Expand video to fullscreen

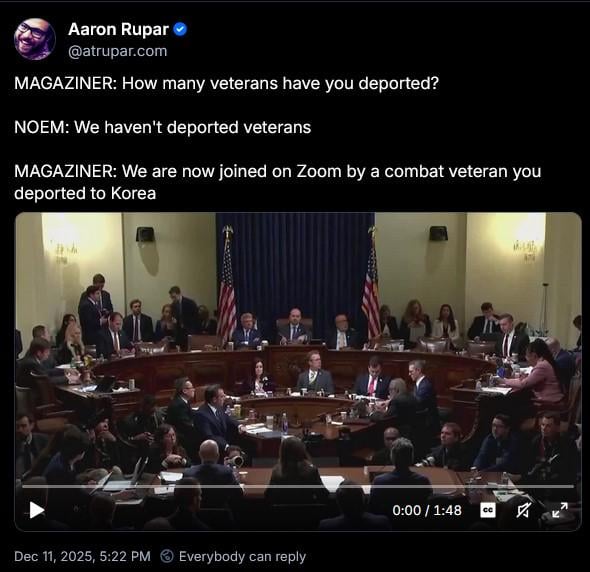(x=560, y=510)
